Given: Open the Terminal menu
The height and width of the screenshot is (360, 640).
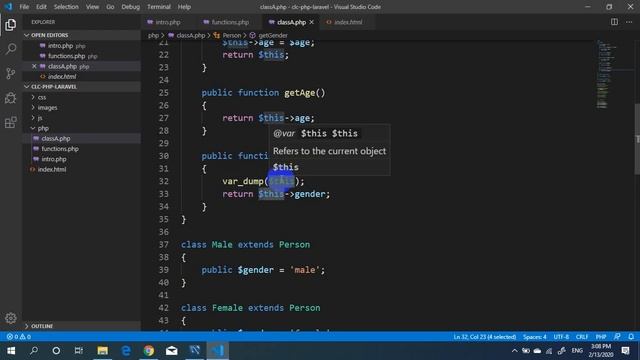Looking at the screenshot, I should [x=159, y=7].
